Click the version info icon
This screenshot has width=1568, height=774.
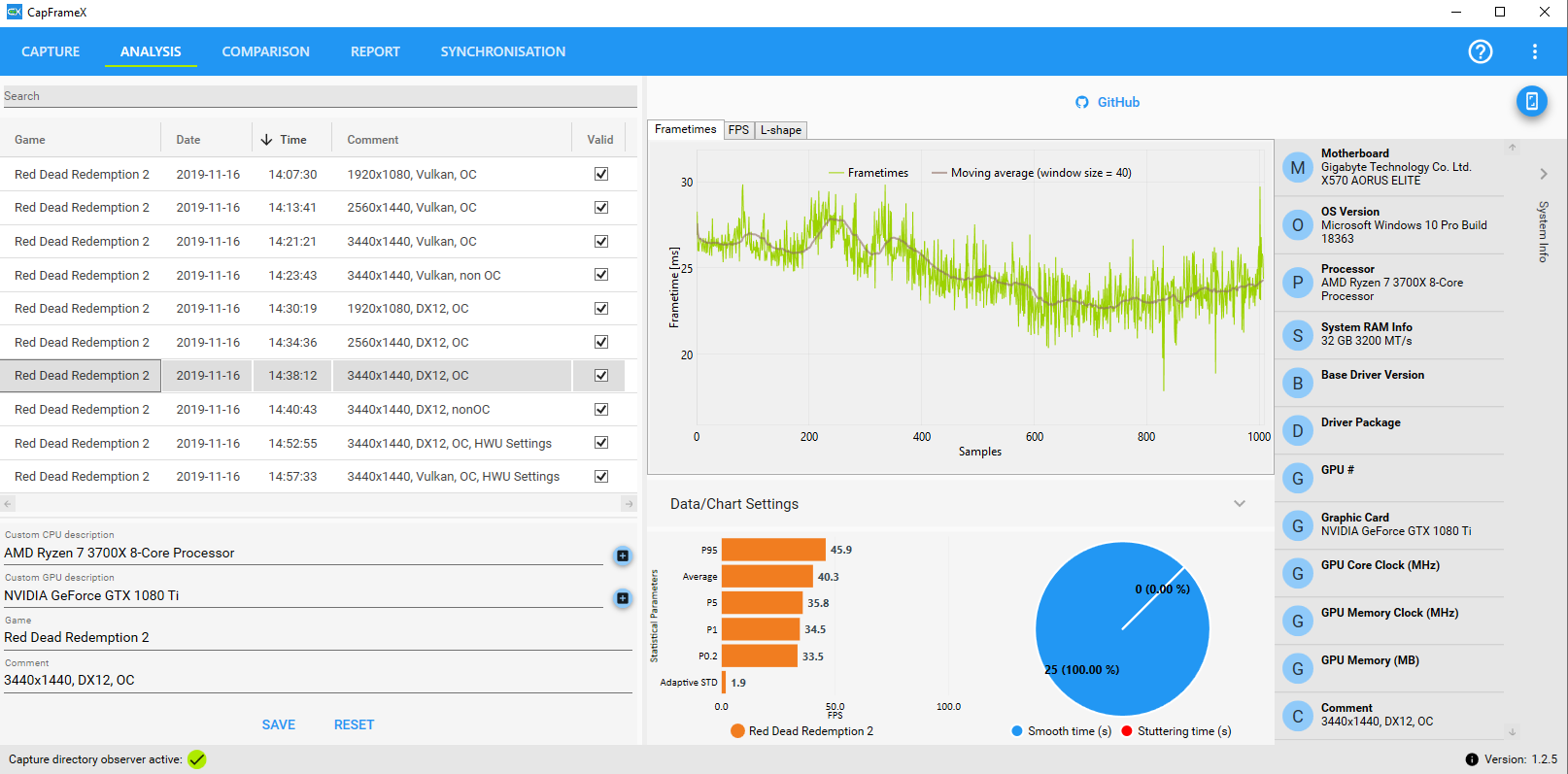pyautogui.click(x=1472, y=759)
